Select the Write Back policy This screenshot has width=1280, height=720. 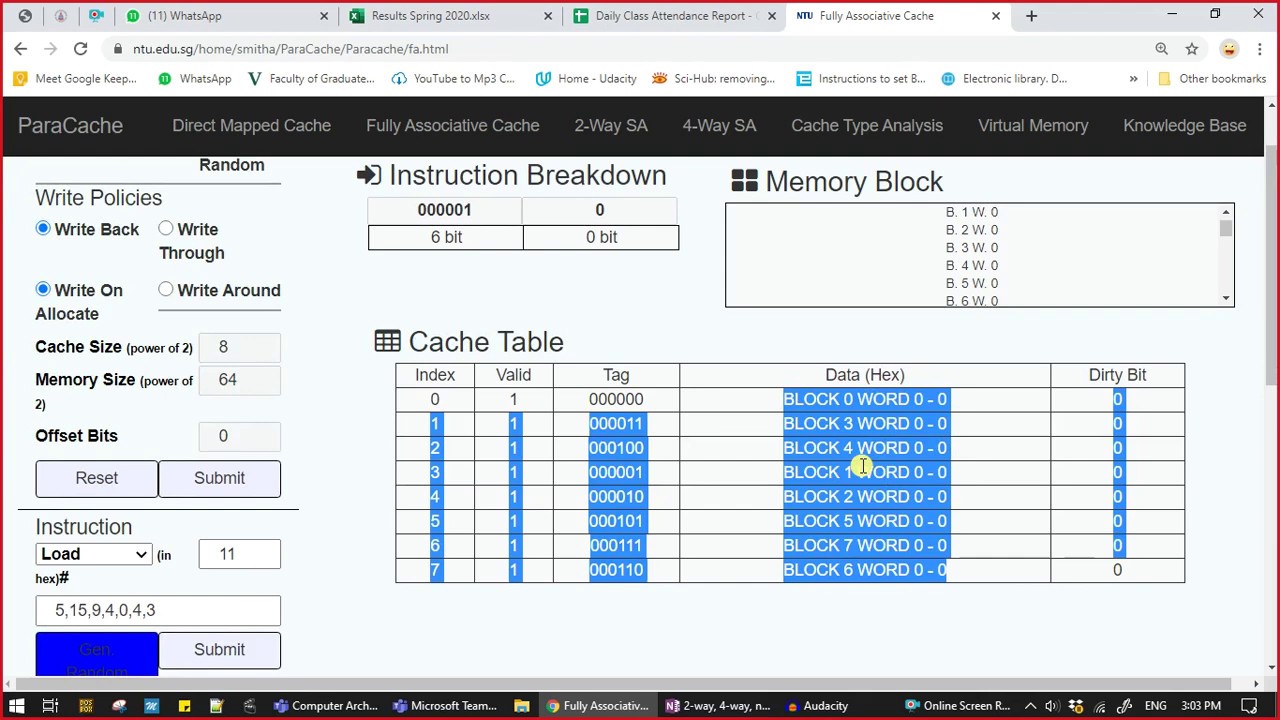click(x=43, y=229)
